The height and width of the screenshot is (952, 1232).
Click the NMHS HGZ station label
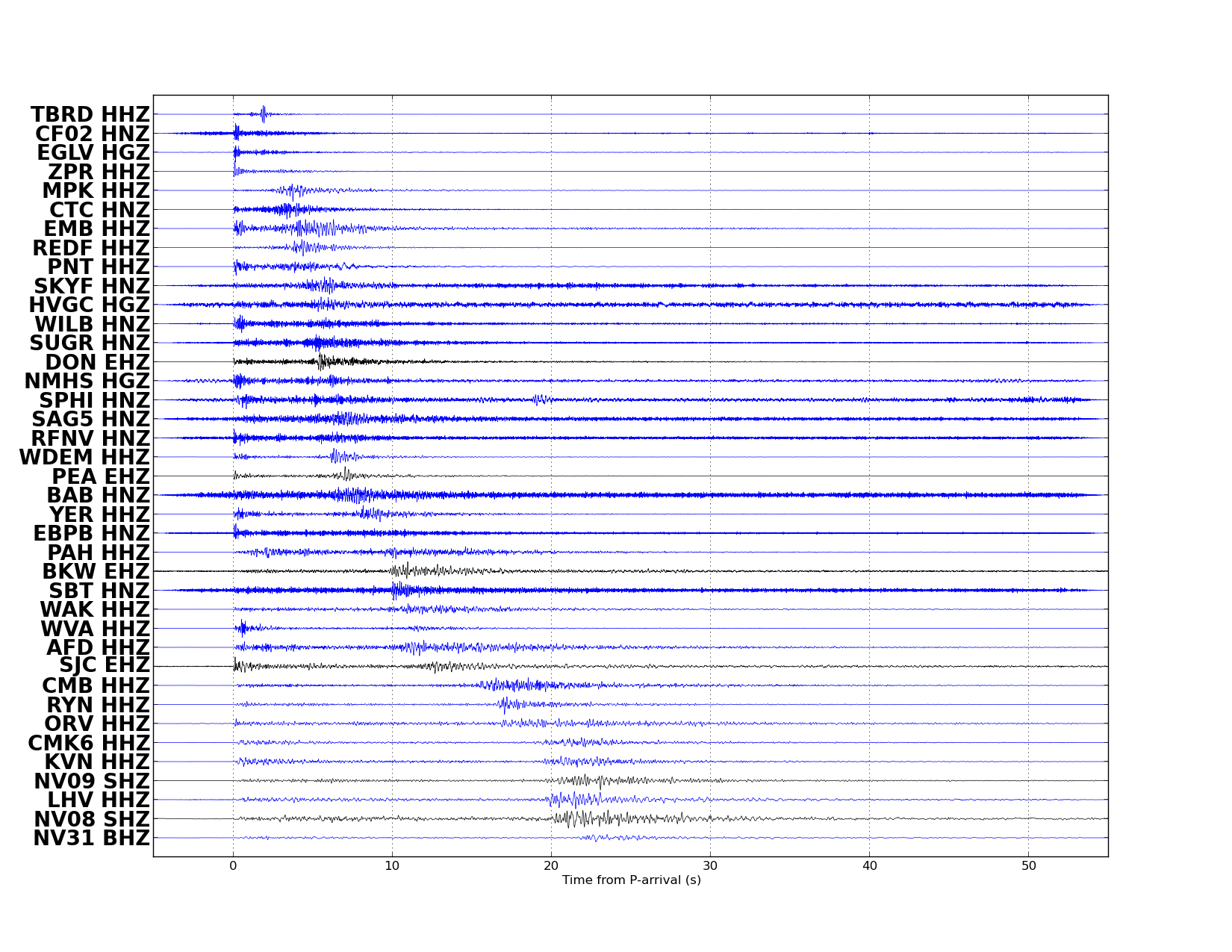[x=87, y=382]
